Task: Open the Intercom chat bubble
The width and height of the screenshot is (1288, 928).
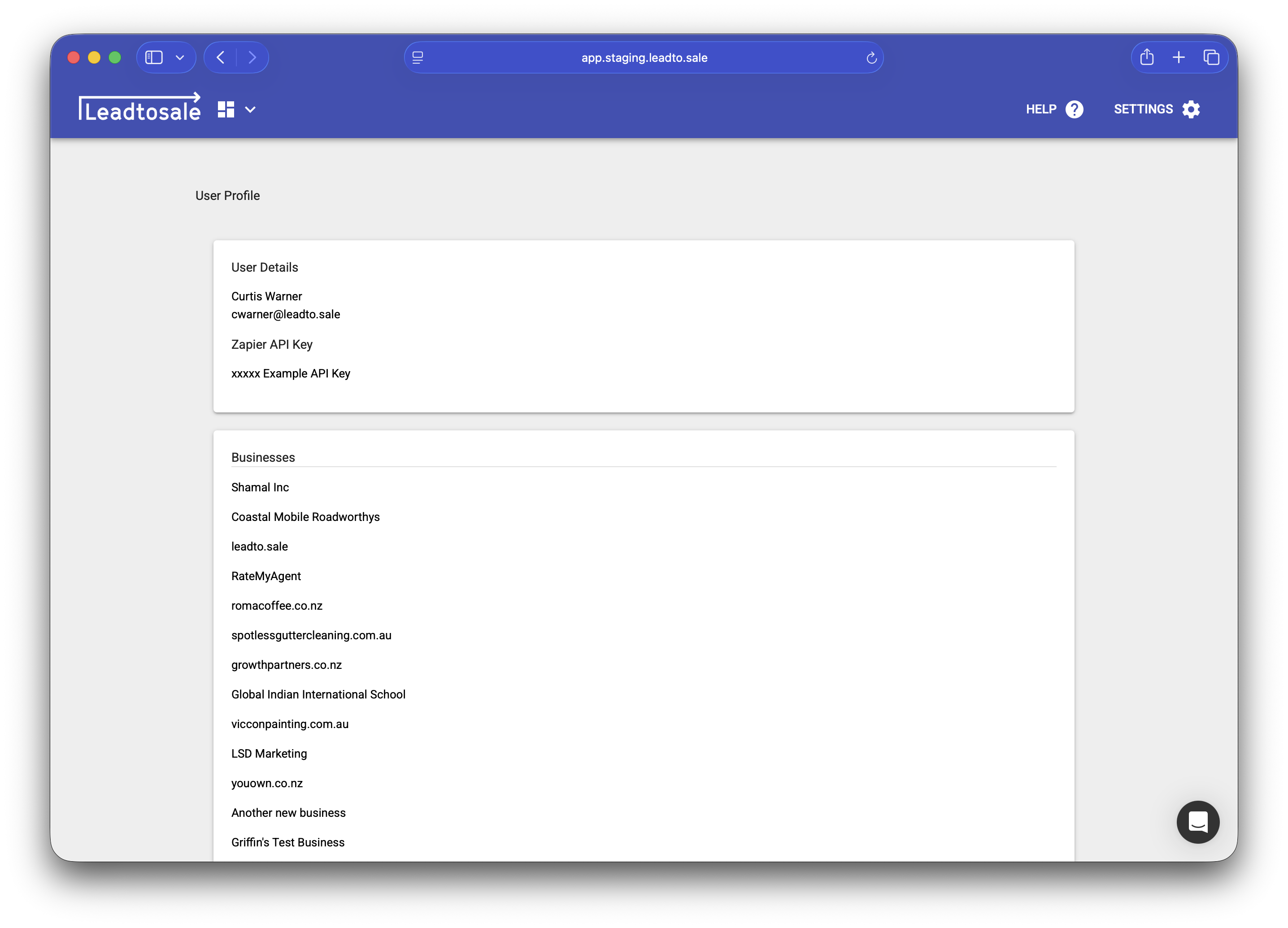Action: click(1198, 822)
